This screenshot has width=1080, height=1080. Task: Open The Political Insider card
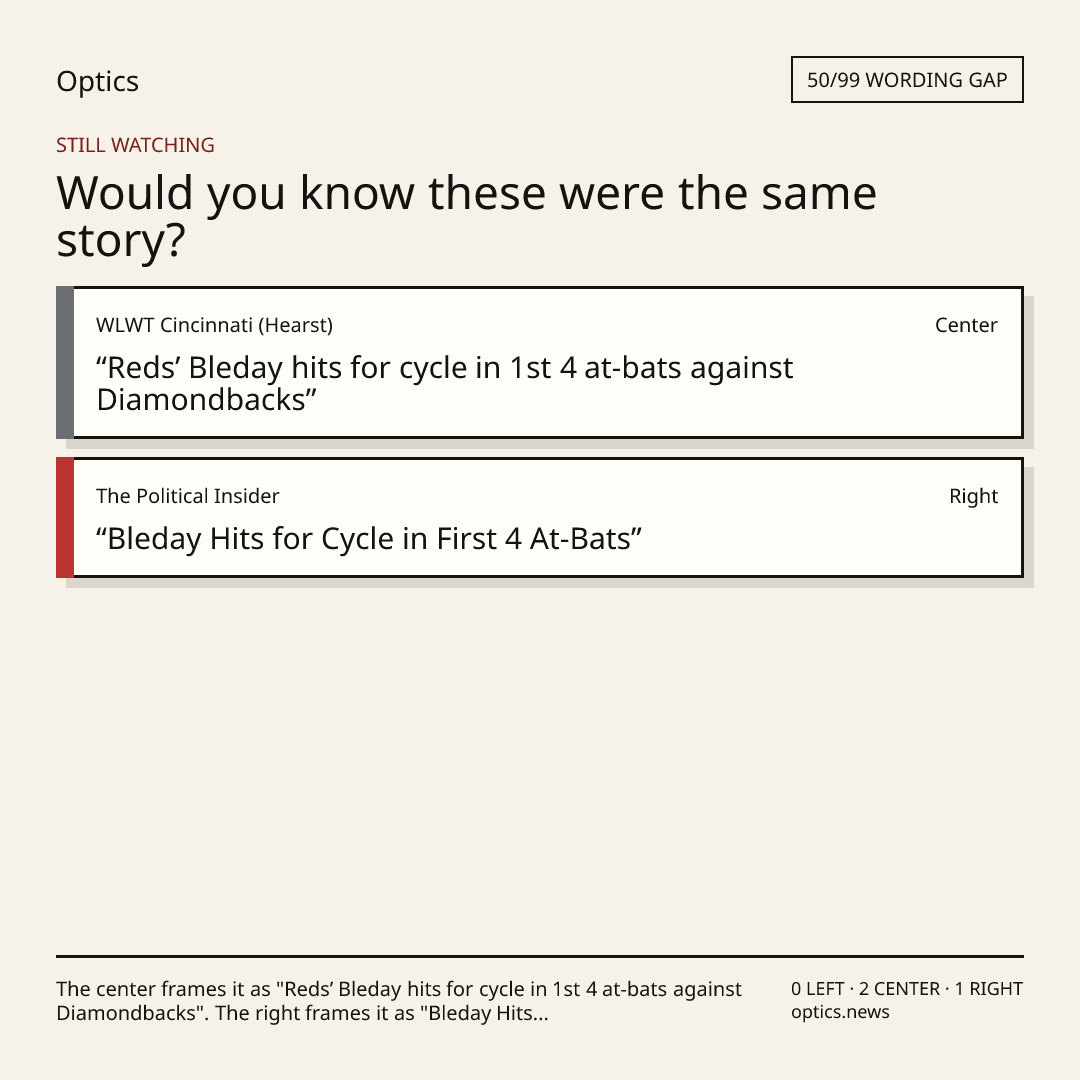pos(540,517)
